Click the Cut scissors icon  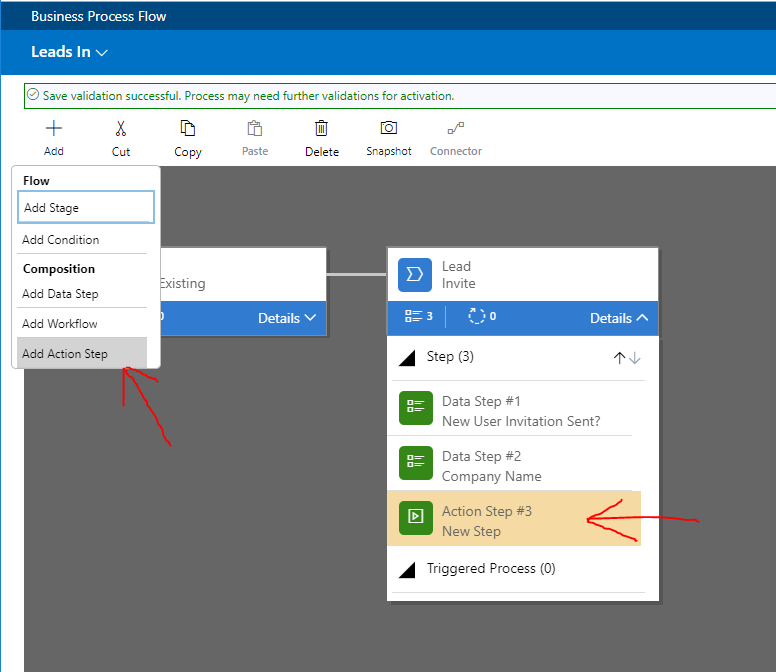point(121,129)
